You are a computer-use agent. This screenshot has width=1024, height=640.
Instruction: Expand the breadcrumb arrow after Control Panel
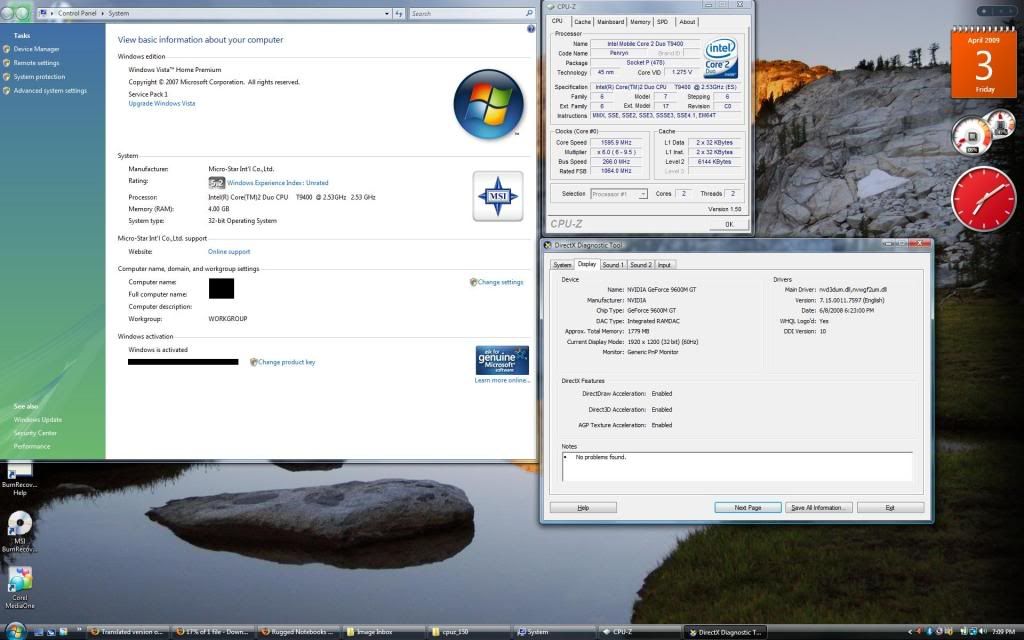click(x=101, y=13)
